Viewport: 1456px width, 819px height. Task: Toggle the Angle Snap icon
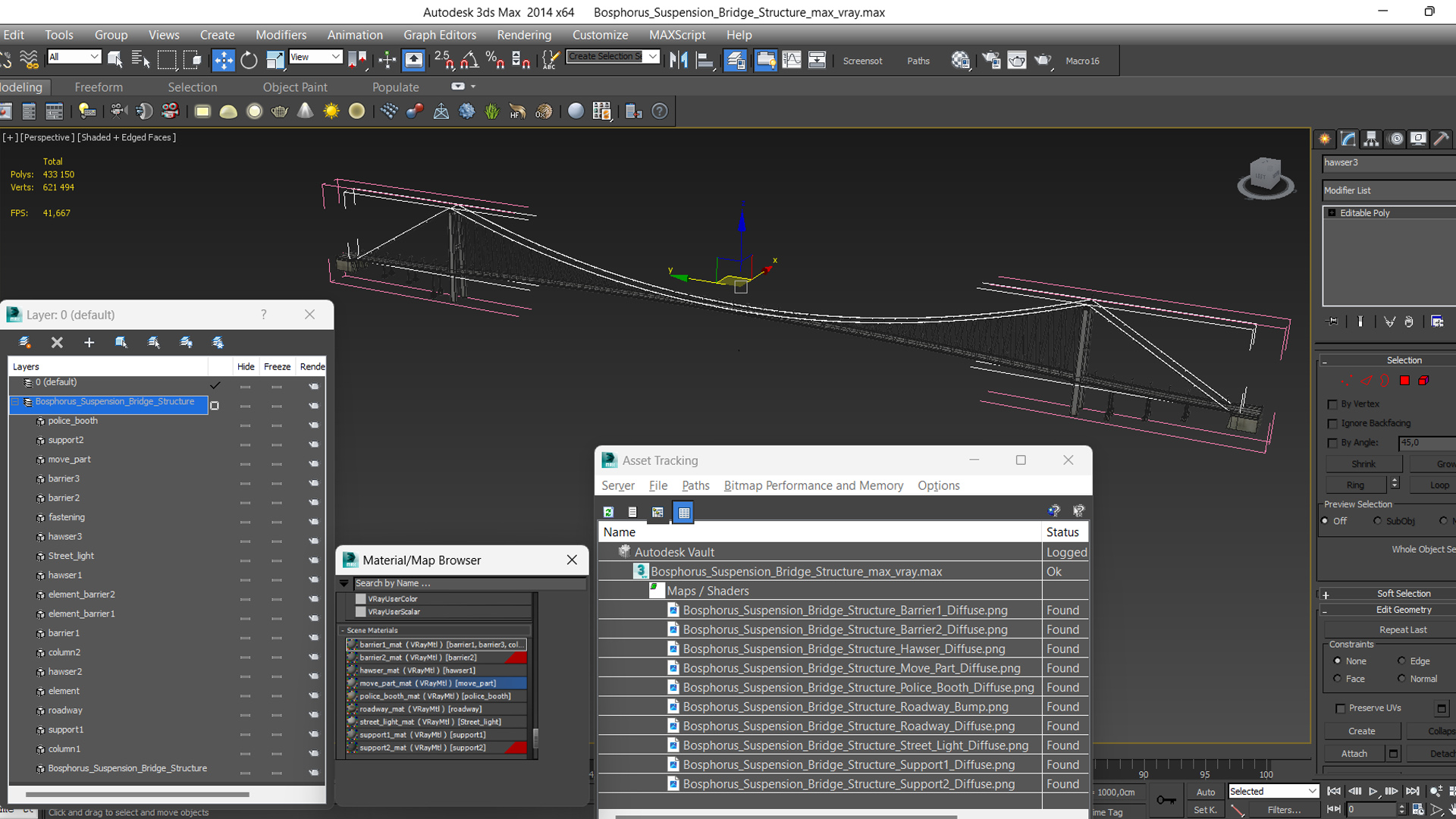469,60
